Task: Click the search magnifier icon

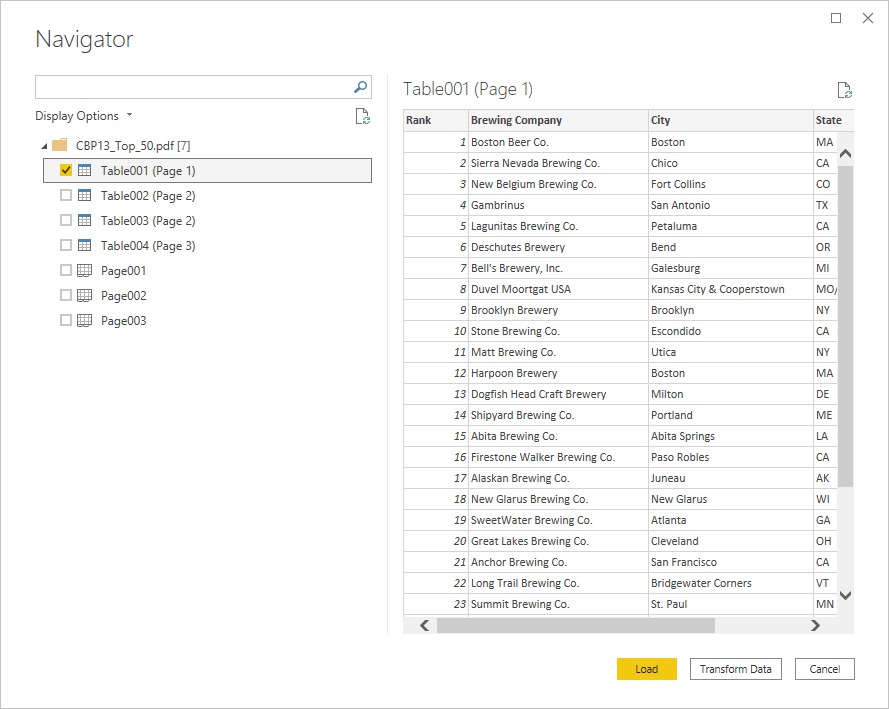Action: [360, 87]
